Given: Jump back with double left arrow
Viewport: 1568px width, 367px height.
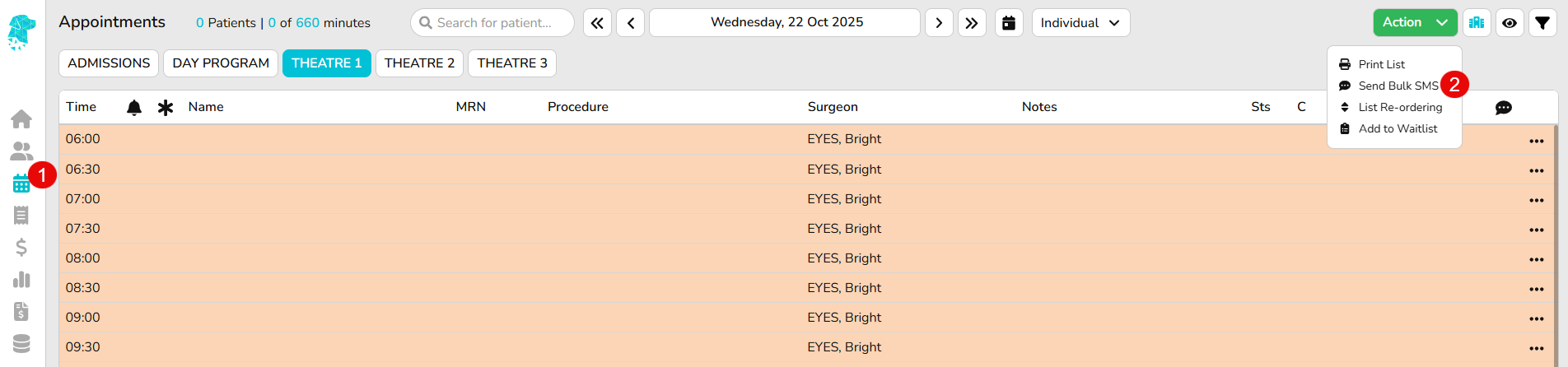Looking at the screenshot, I should (597, 23).
